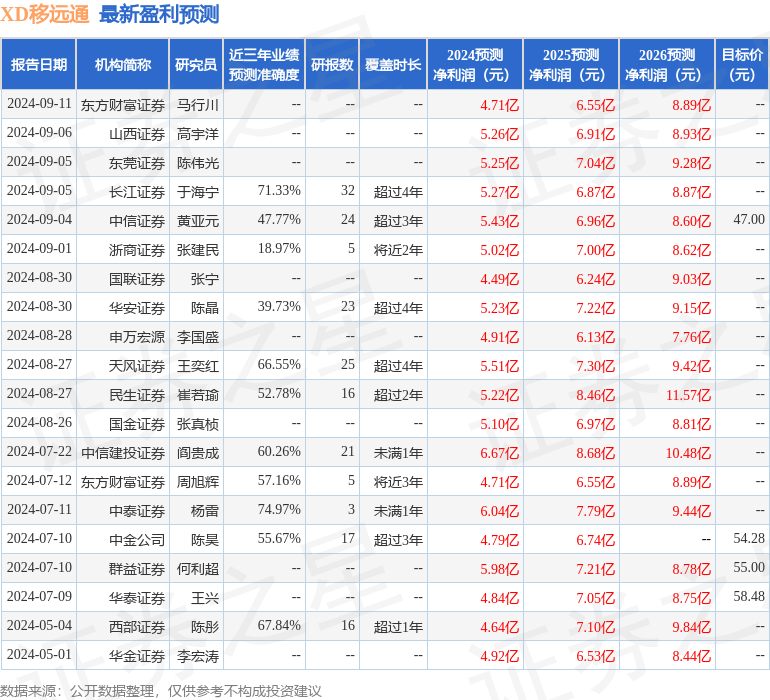The width and height of the screenshot is (770, 700).
Task: Select institution 华安证券
Action: [137, 308]
